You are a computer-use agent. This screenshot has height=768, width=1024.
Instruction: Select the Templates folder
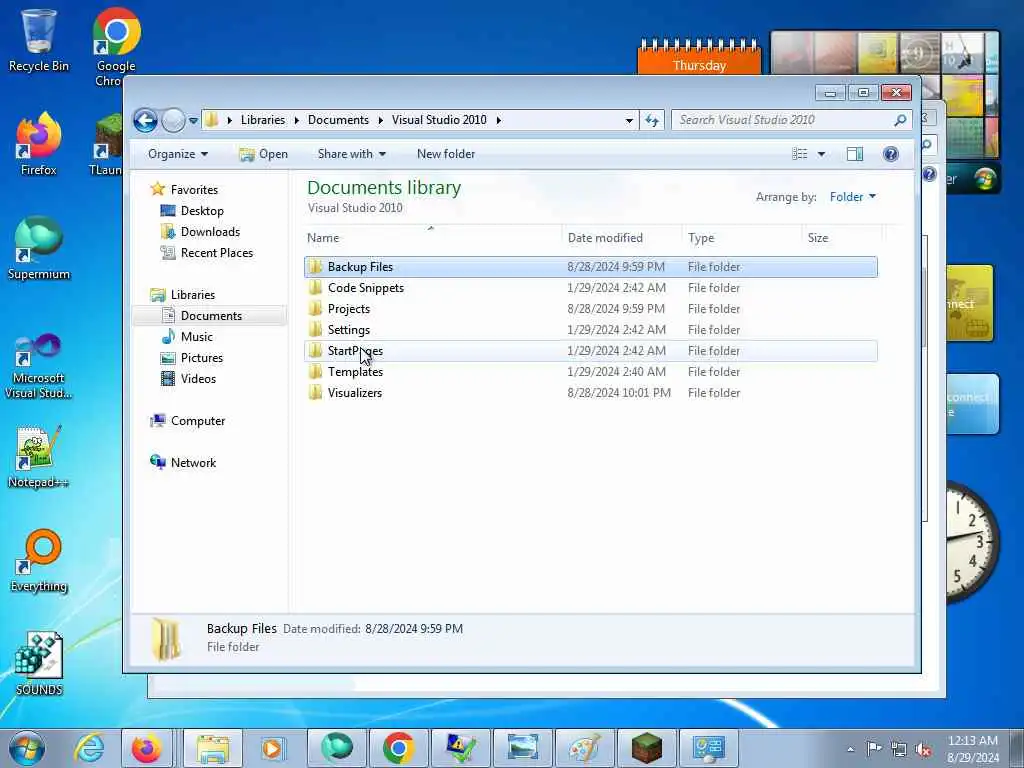pos(590,372)
